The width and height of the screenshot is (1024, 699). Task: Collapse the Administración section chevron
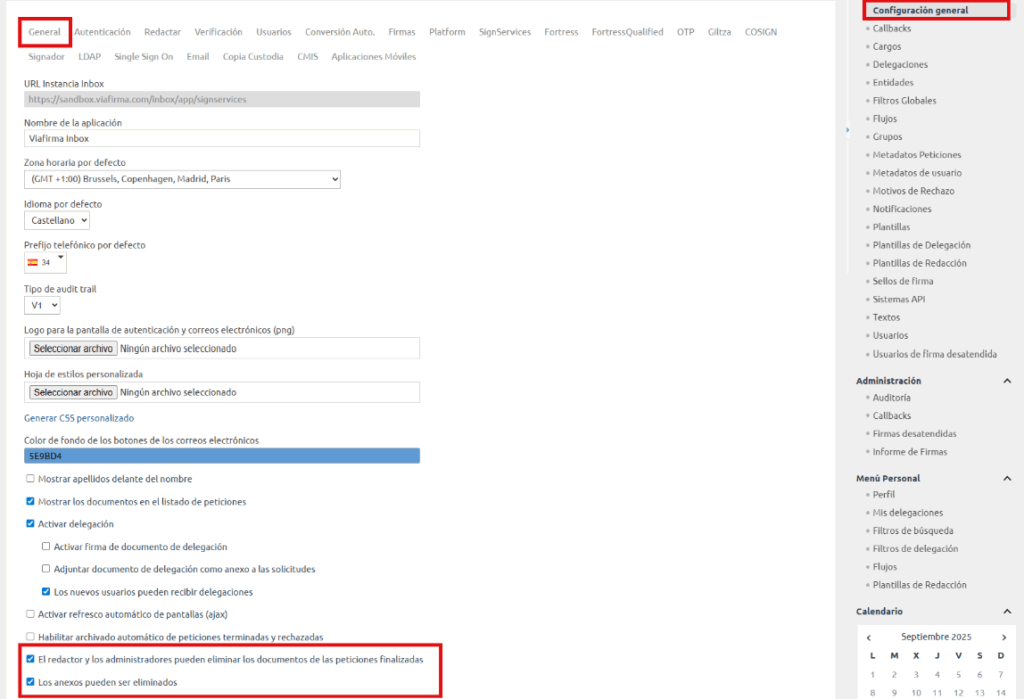click(1006, 381)
